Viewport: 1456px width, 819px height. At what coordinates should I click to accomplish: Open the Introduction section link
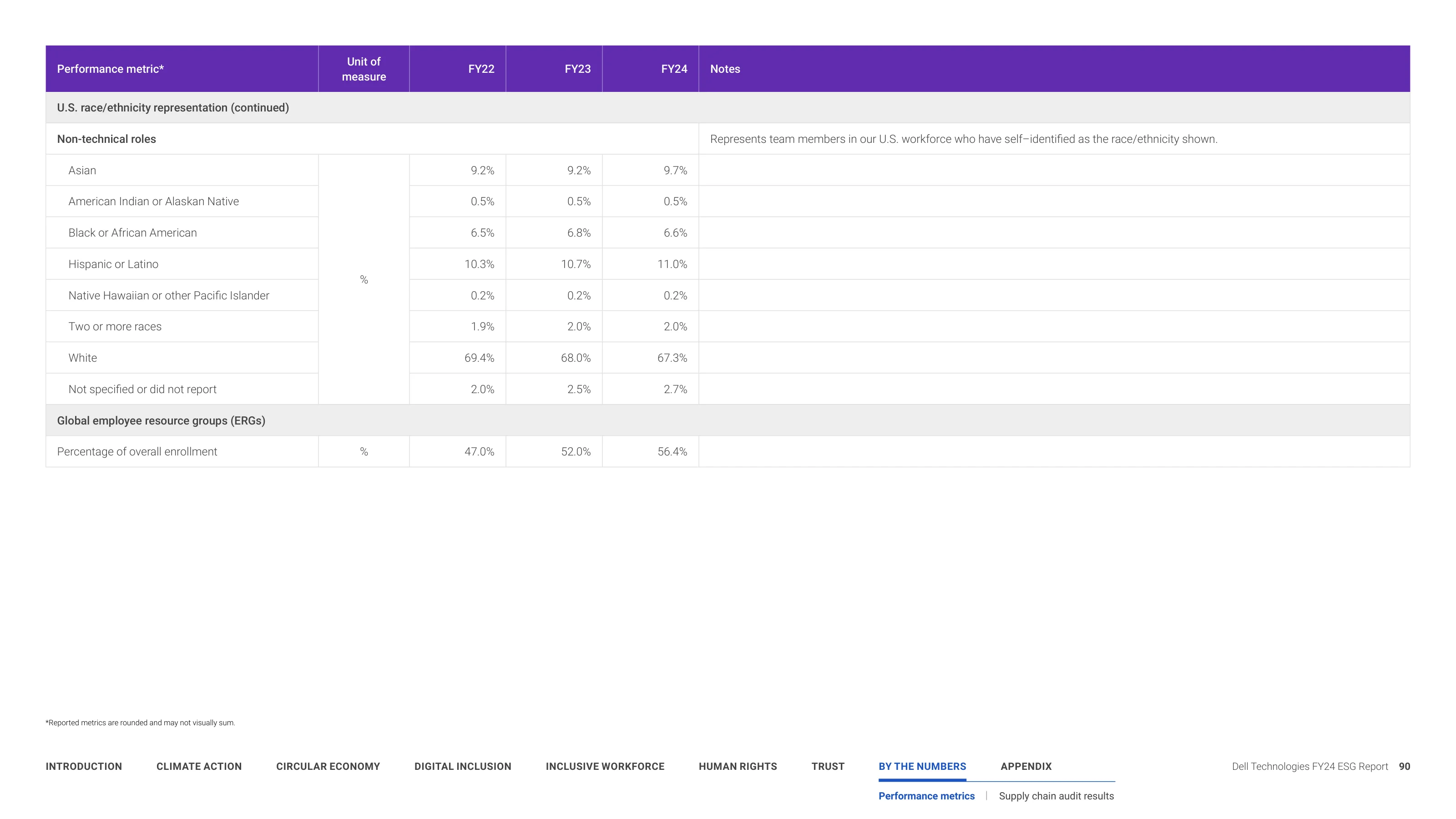[84, 766]
